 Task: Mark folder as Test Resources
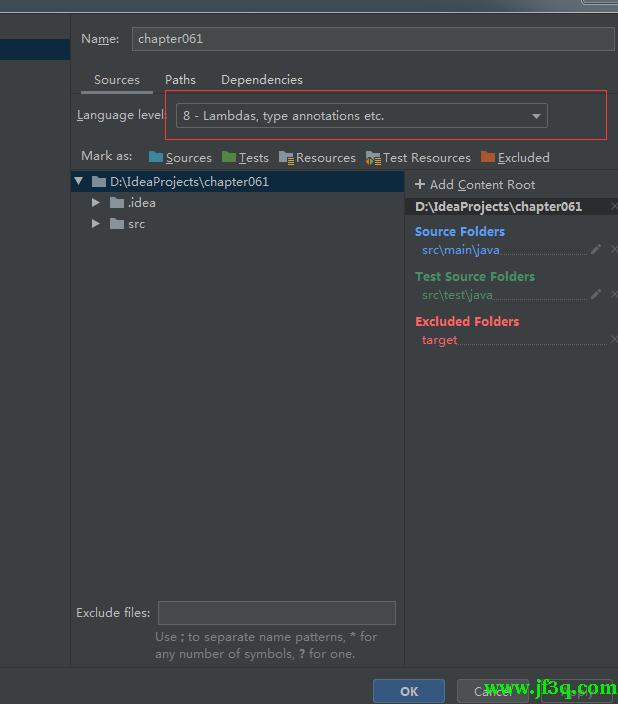(x=418, y=157)
